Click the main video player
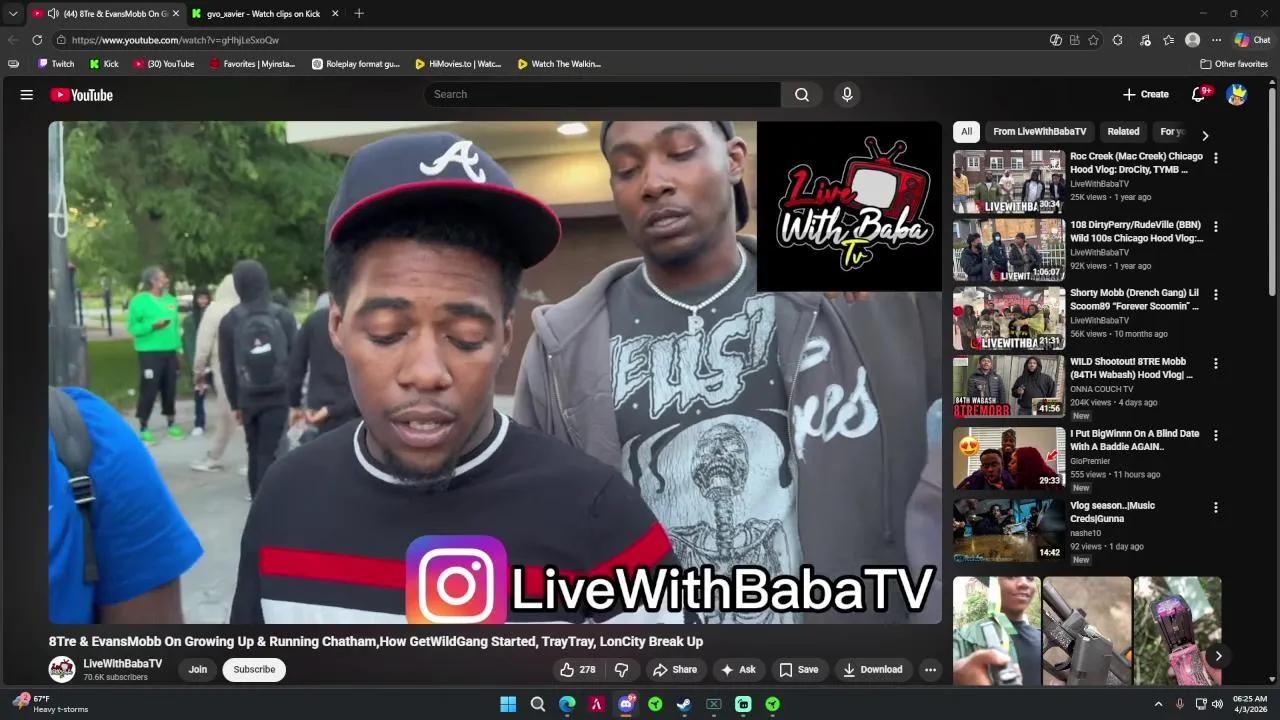Image resolution: width=1280 pixels, height=720 pixels. pos(495,373)
